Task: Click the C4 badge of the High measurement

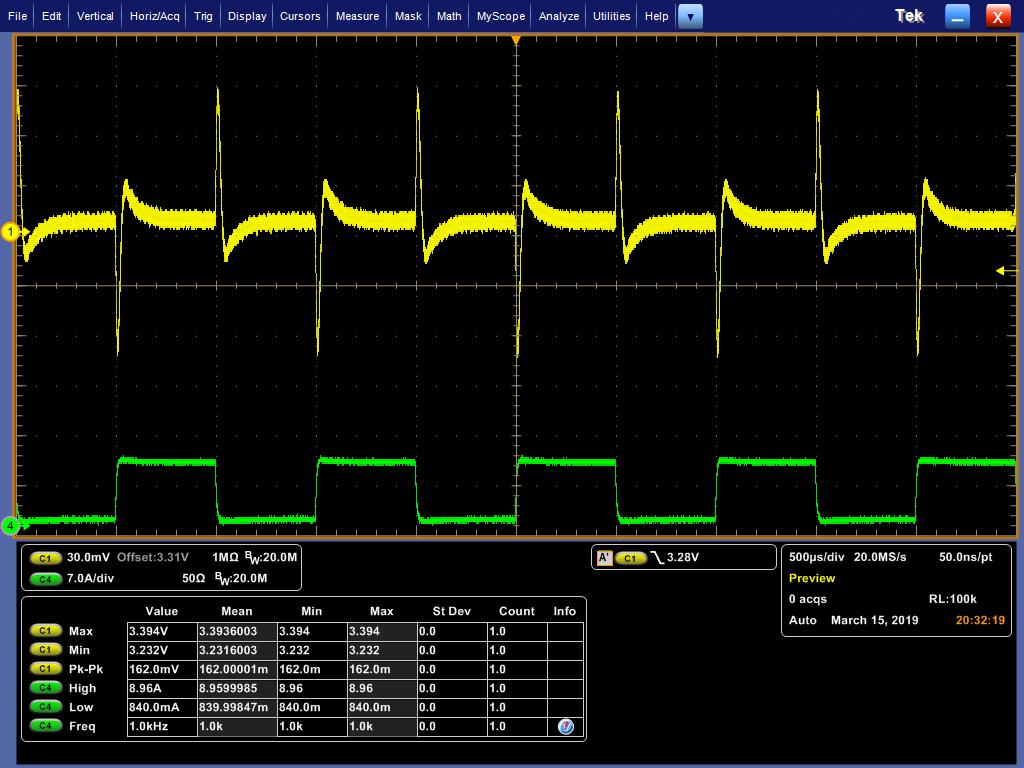Action: point(46,689)
